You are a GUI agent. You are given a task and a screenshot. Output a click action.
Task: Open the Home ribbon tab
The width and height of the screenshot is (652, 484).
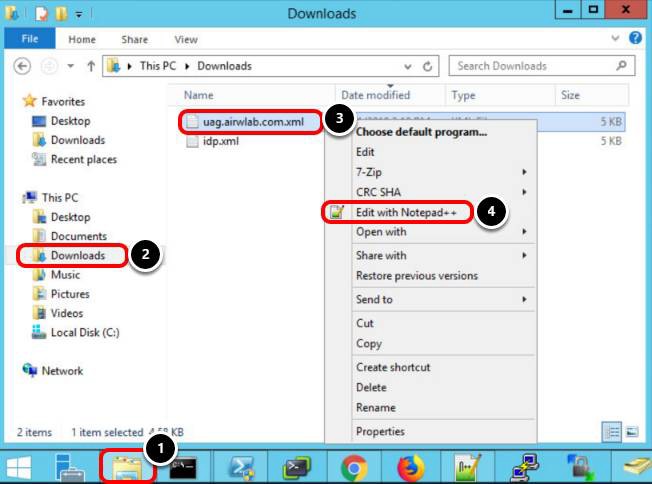coord(82,40)
